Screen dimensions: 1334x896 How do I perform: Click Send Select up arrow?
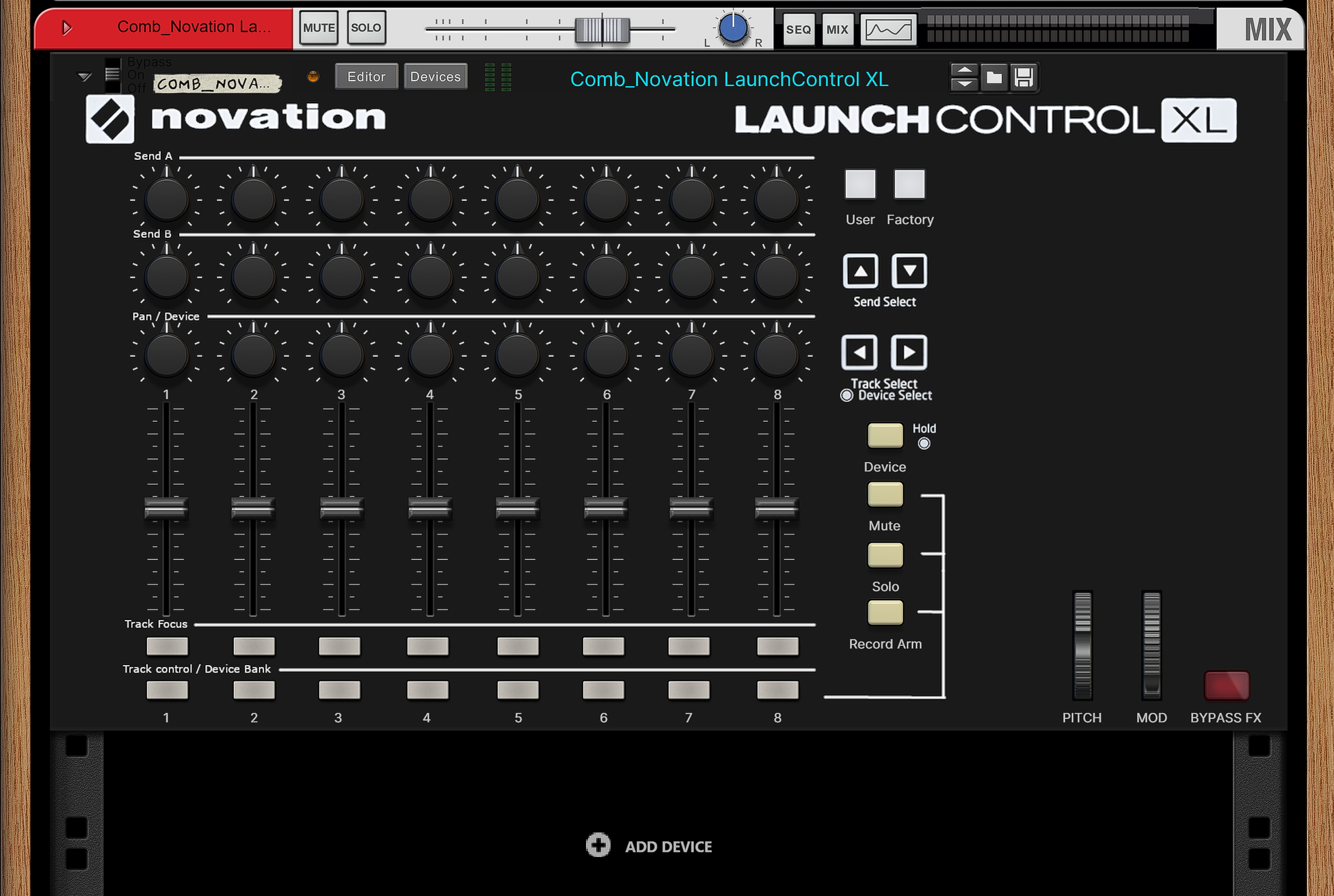point(860,271)
